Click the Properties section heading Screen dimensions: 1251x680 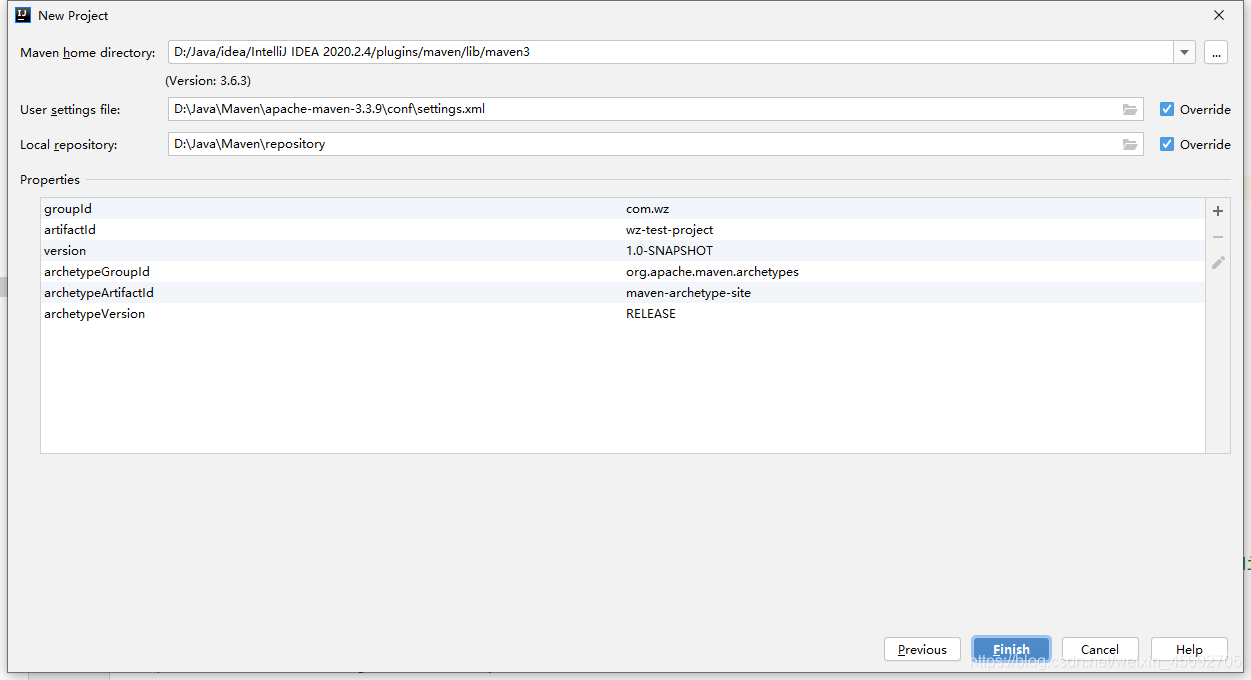pos(50,180)
